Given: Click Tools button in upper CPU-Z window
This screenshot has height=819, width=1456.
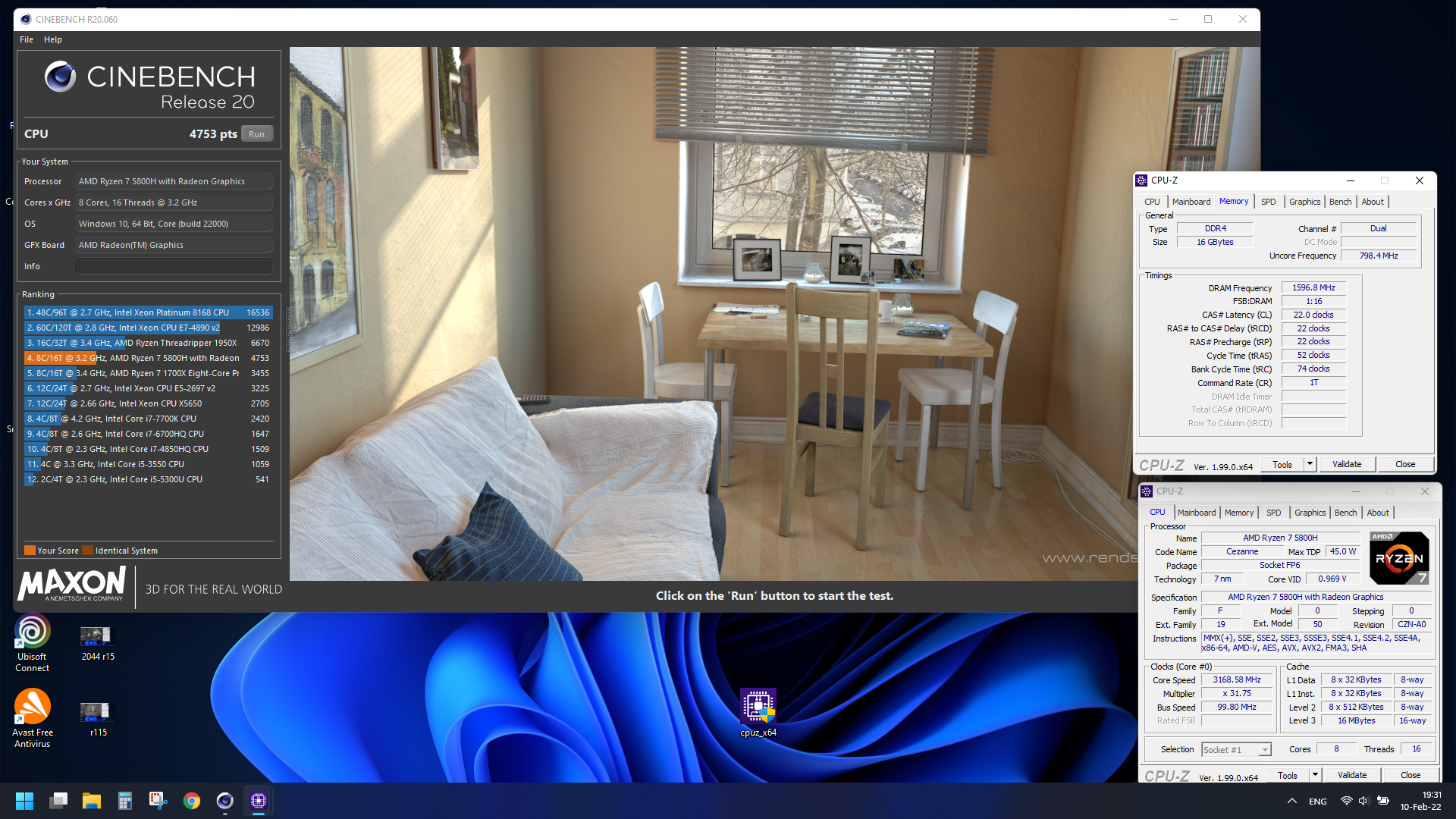Looking at the screenshot, I should click(x=1282, y=465).
